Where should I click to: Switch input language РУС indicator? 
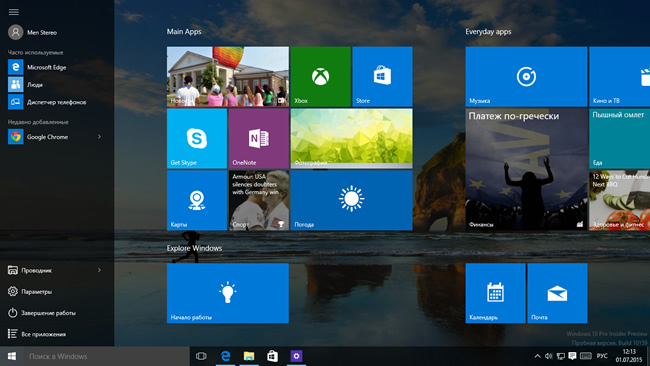tap(602, 356)
